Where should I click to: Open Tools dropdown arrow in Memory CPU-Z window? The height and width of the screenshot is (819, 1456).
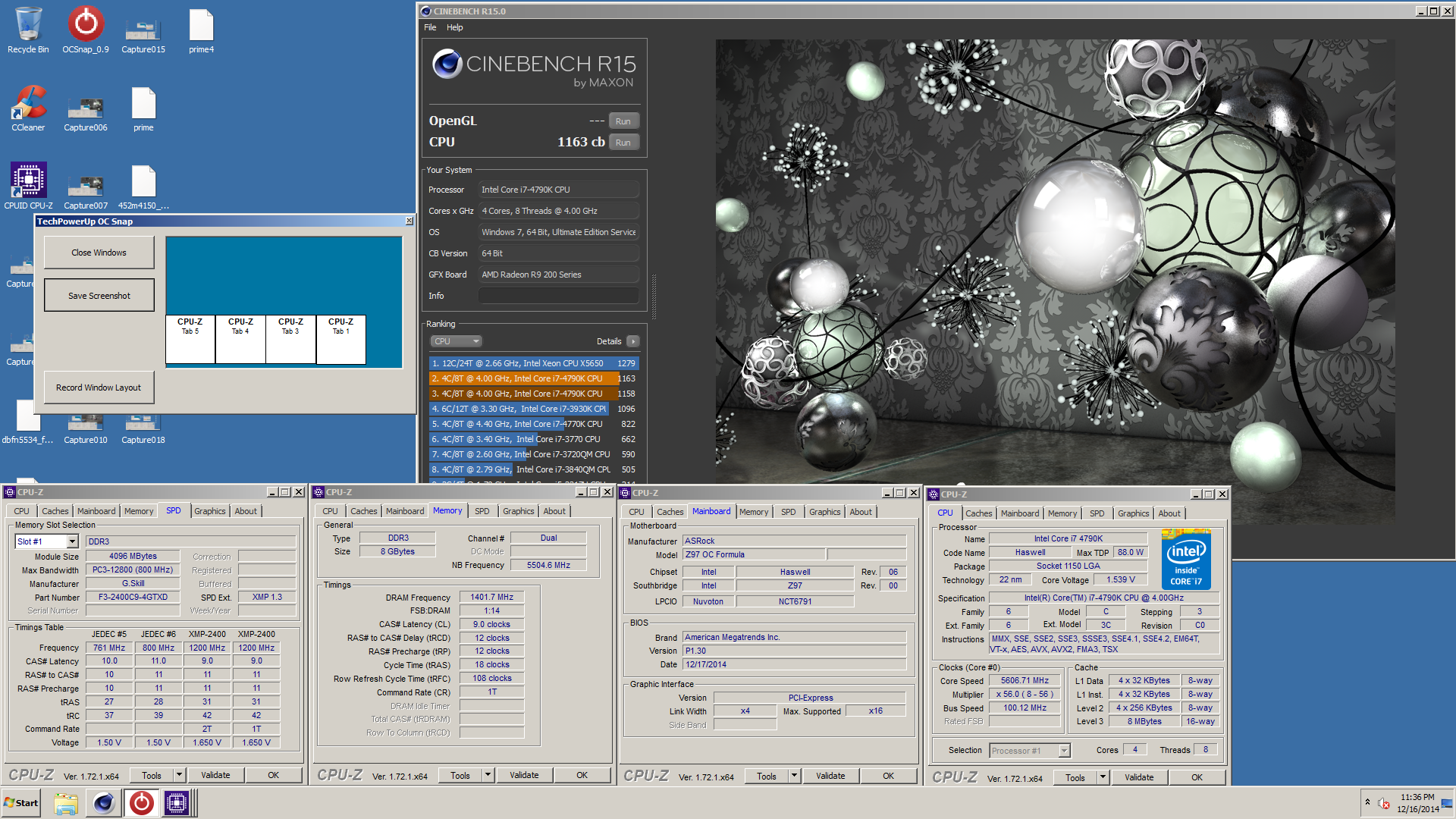(x=488, y=775)
